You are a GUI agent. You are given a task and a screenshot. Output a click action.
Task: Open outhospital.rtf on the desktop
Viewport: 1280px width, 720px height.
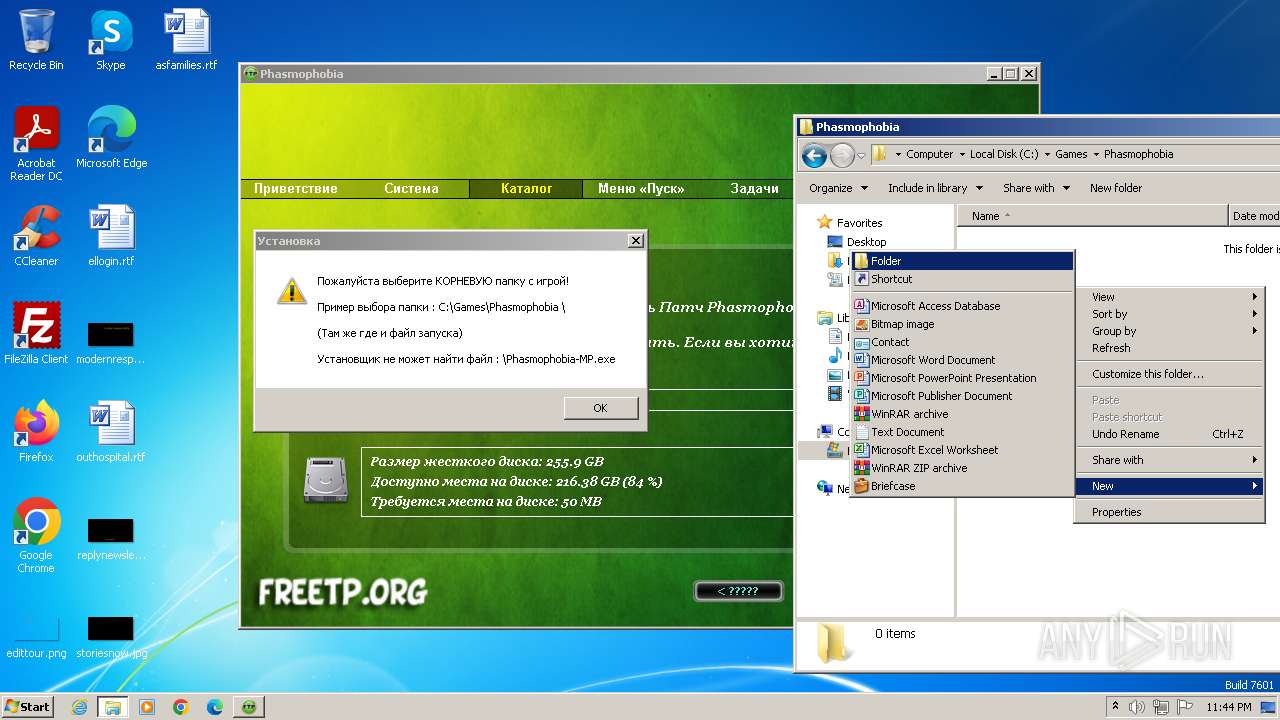(110, 432)
